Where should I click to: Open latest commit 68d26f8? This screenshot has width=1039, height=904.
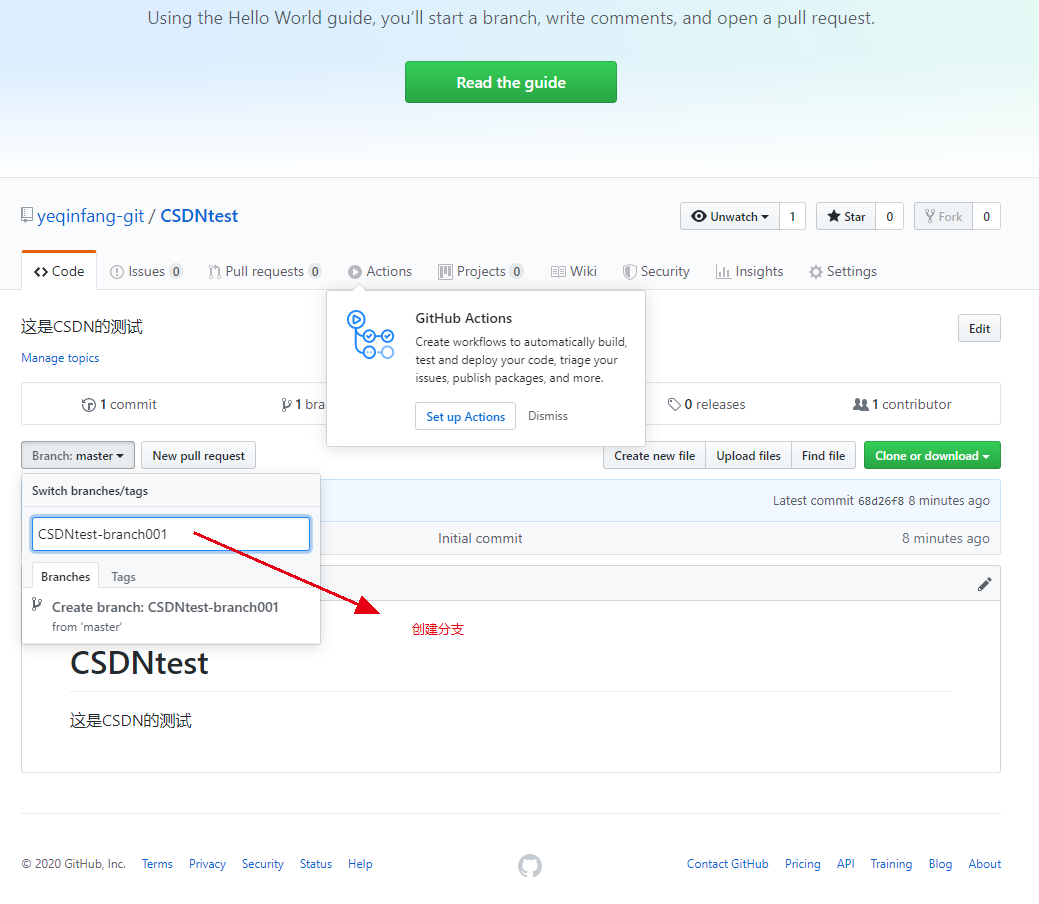click(x=880, y=501)
